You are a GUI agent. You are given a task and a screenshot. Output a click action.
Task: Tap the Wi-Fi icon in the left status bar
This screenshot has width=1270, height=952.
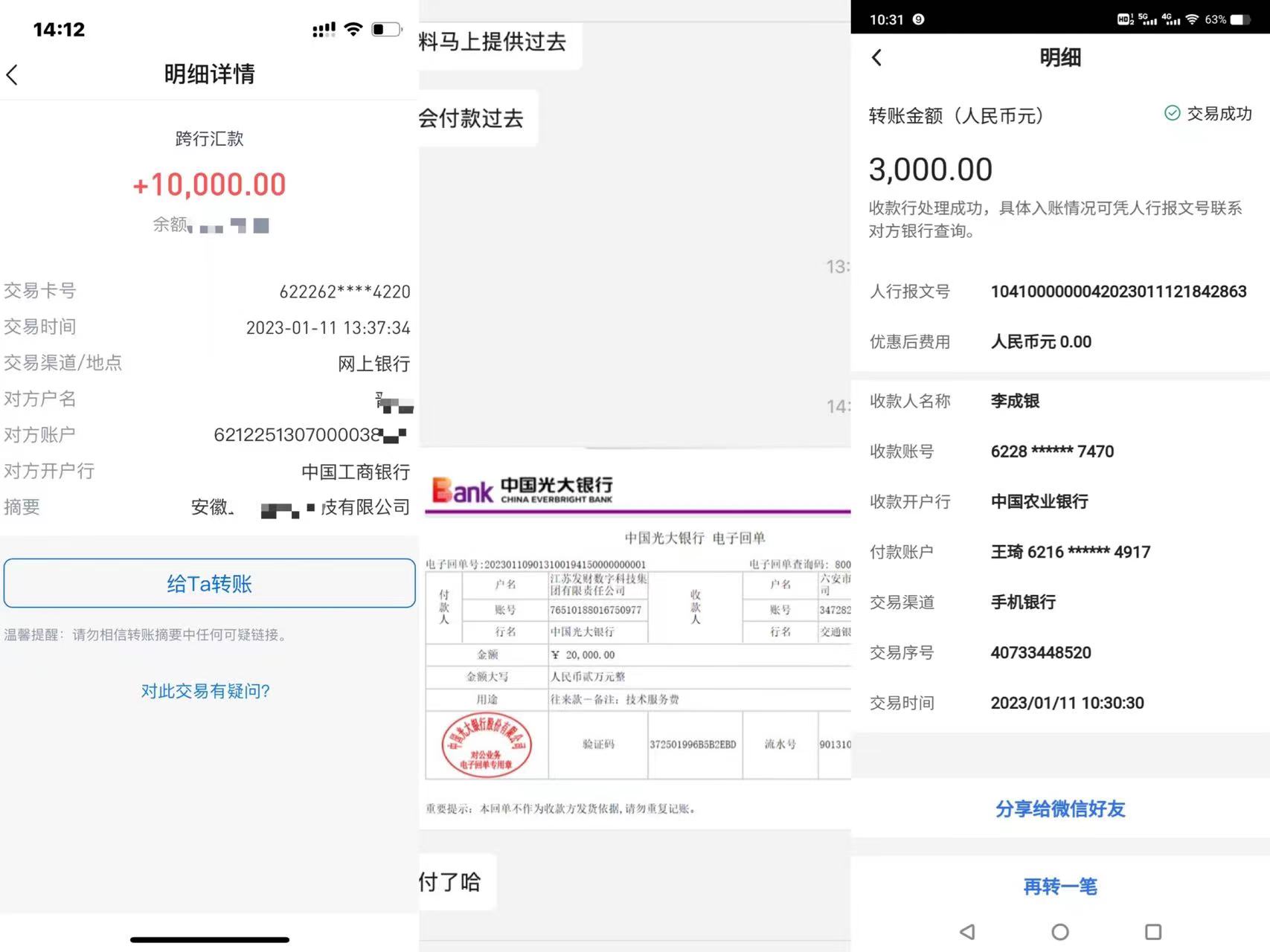[x=354, y=29]
